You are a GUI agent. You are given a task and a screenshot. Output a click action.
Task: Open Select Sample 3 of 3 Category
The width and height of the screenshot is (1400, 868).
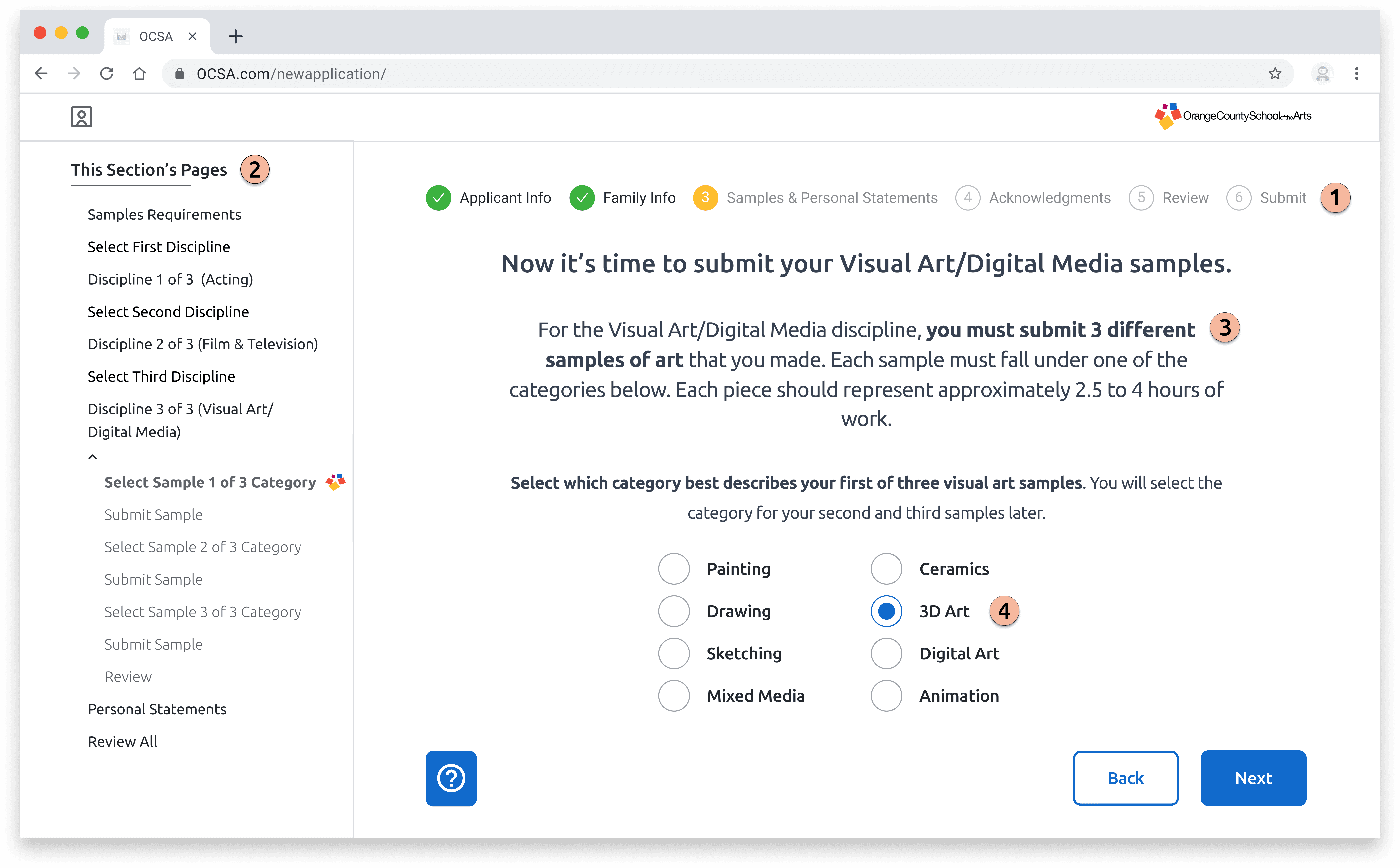click(203, 612)
